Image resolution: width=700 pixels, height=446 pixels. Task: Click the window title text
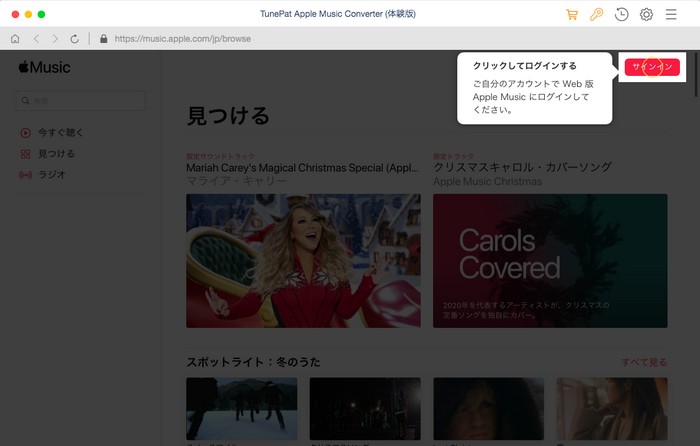coord(338,14)
